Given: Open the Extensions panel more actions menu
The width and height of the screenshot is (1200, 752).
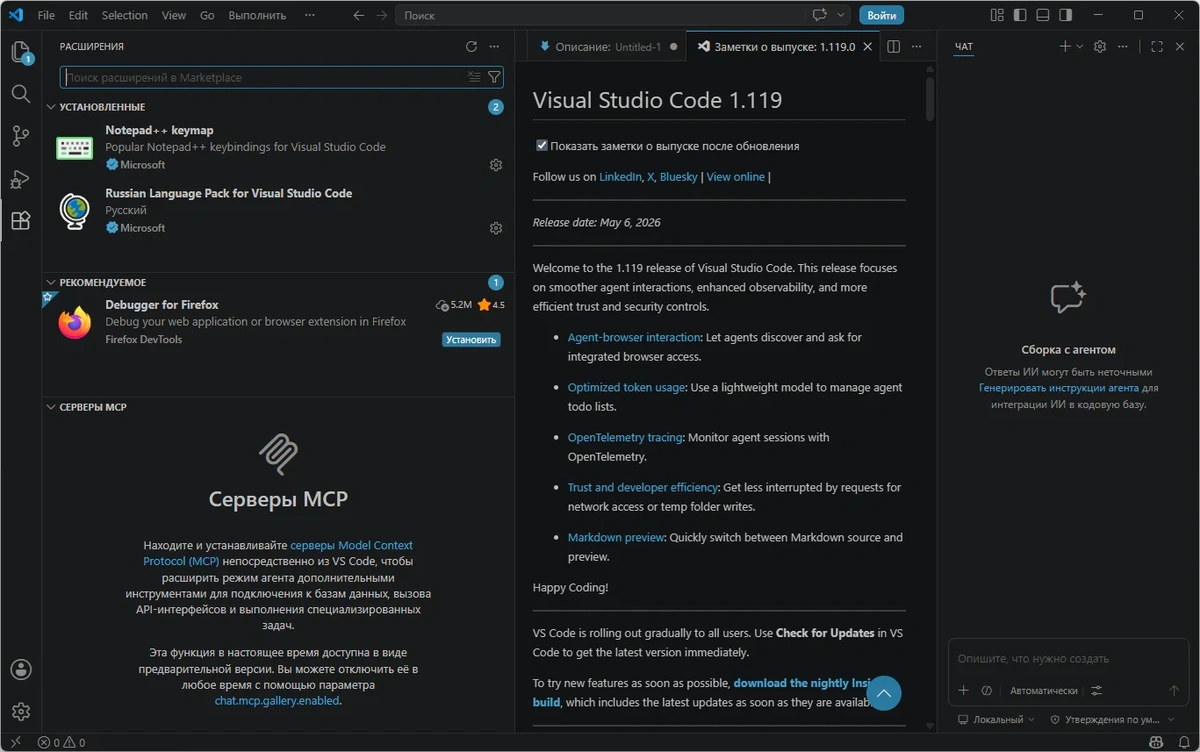Looking at the screenshot, I should click(x=495, y=46).
